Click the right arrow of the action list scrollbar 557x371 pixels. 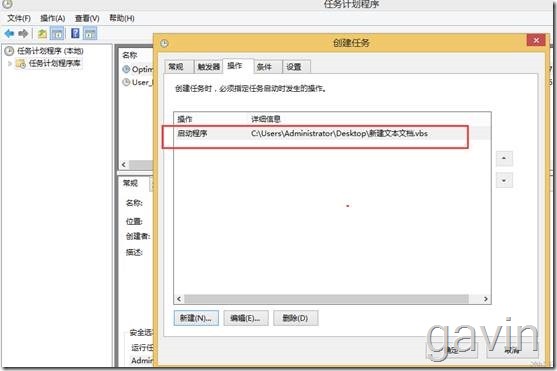486,299
